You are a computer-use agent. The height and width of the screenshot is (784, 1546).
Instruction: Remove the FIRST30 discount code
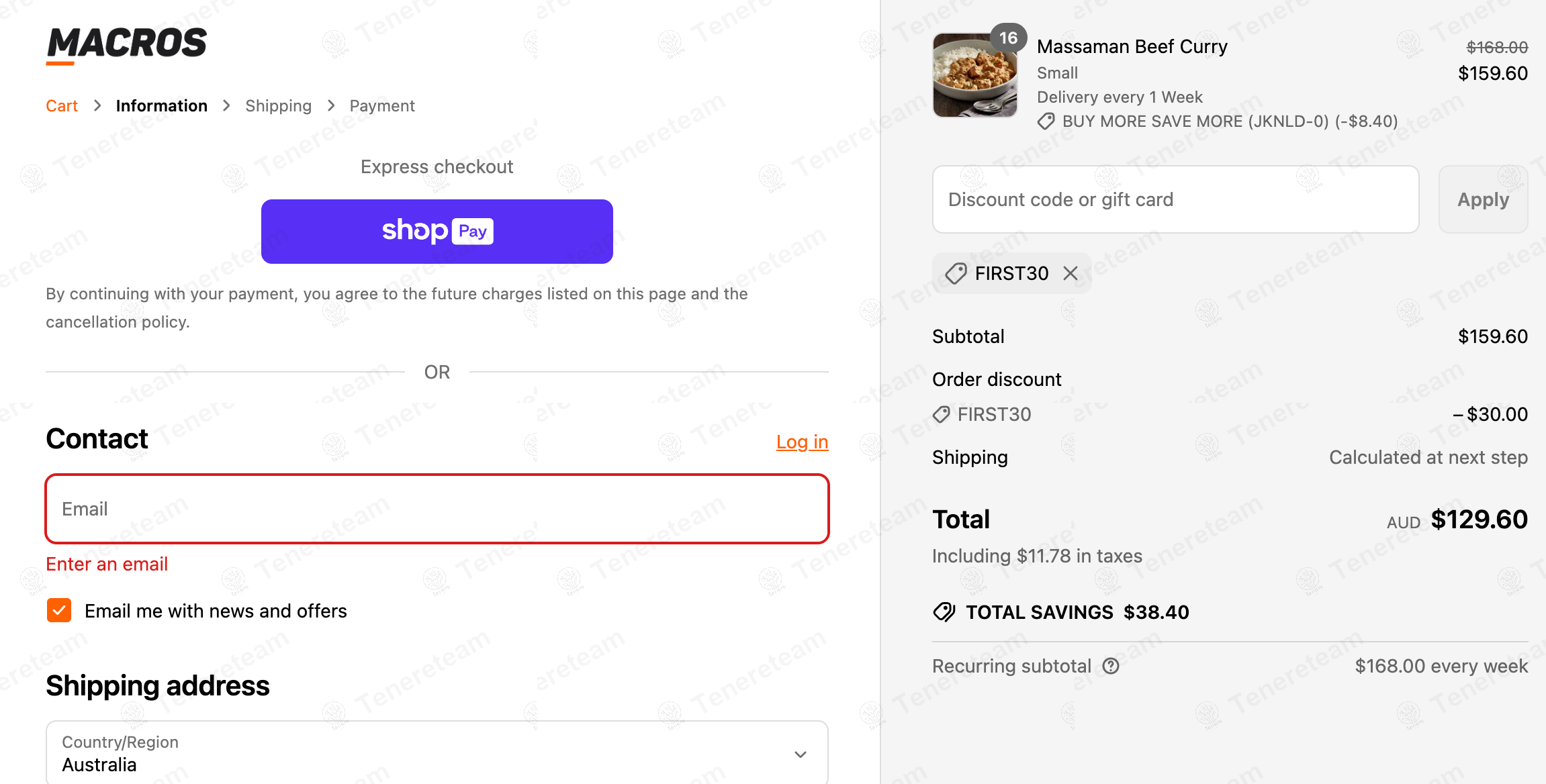pos(1071,273)
